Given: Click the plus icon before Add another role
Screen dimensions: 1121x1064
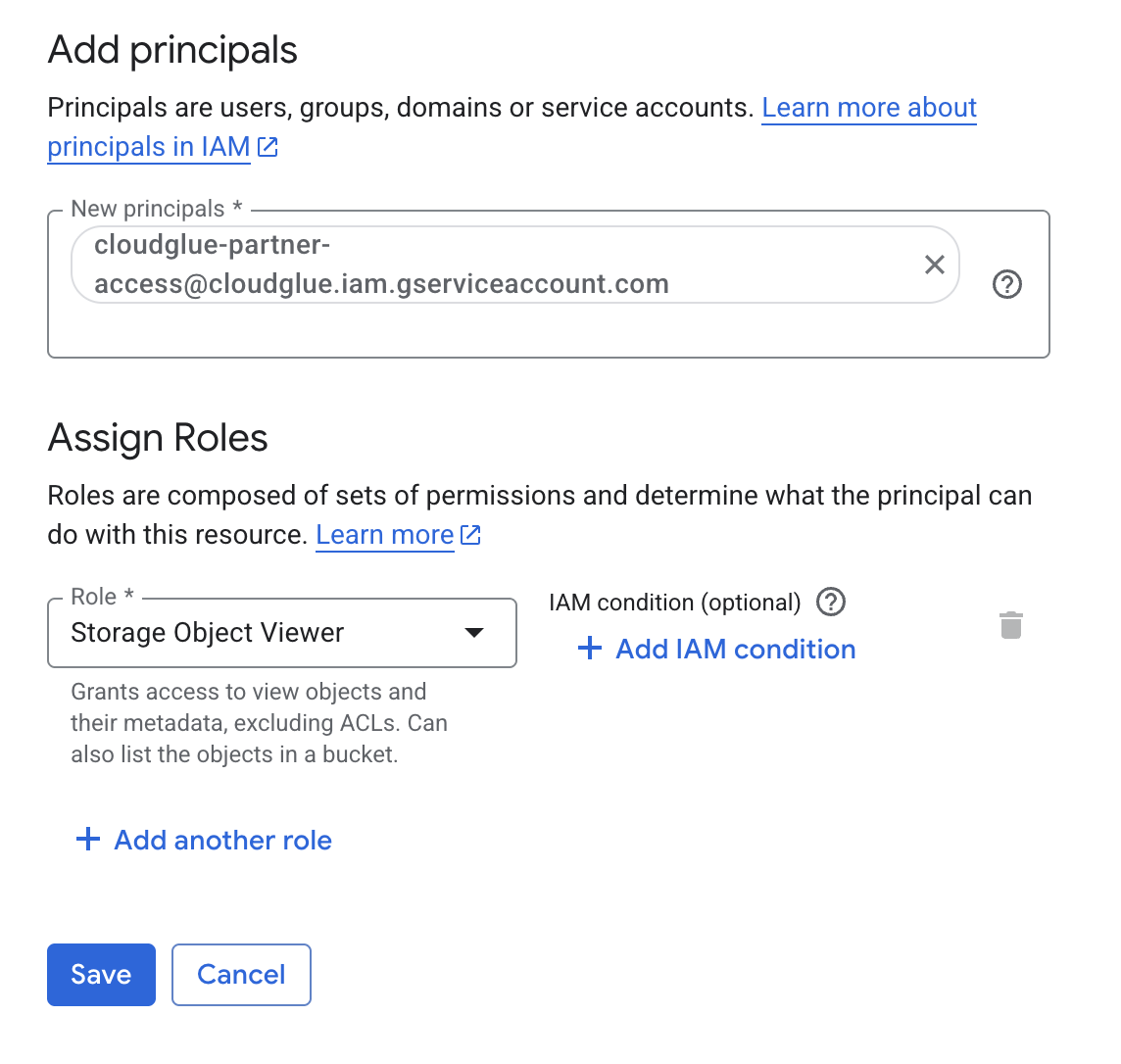Looking at the screenshot, I should click(x=87, y=839).
